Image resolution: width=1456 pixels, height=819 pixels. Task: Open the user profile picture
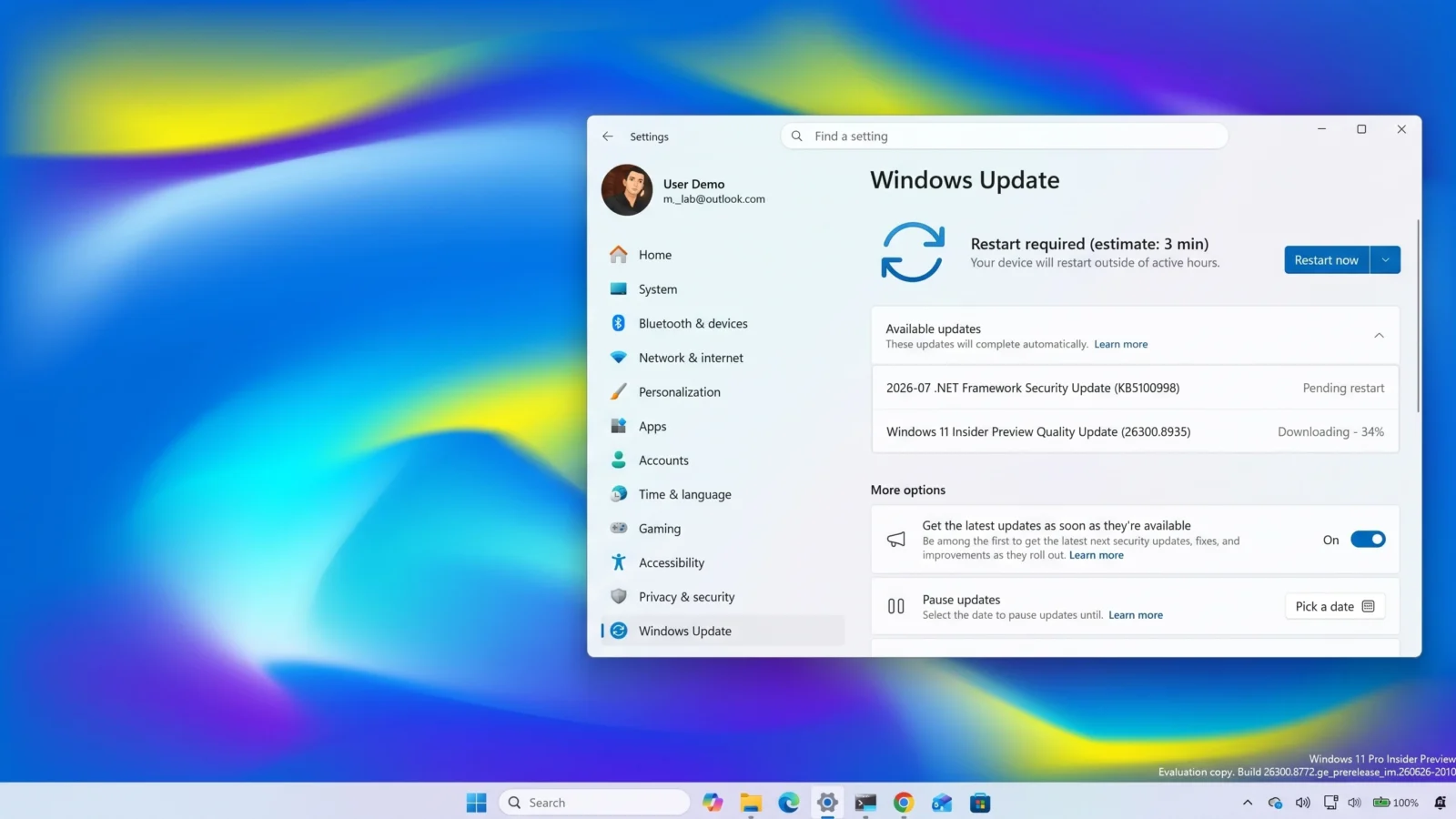point(627,190)
